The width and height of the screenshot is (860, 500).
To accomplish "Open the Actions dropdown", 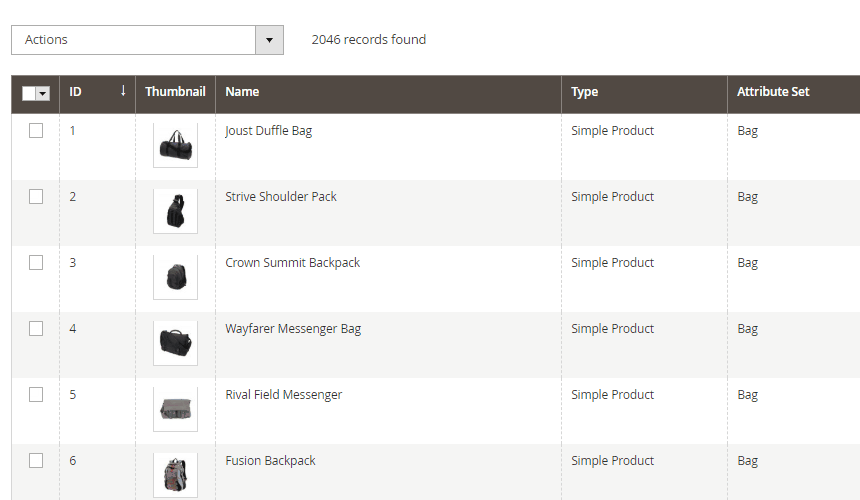I will pos(147,39).
